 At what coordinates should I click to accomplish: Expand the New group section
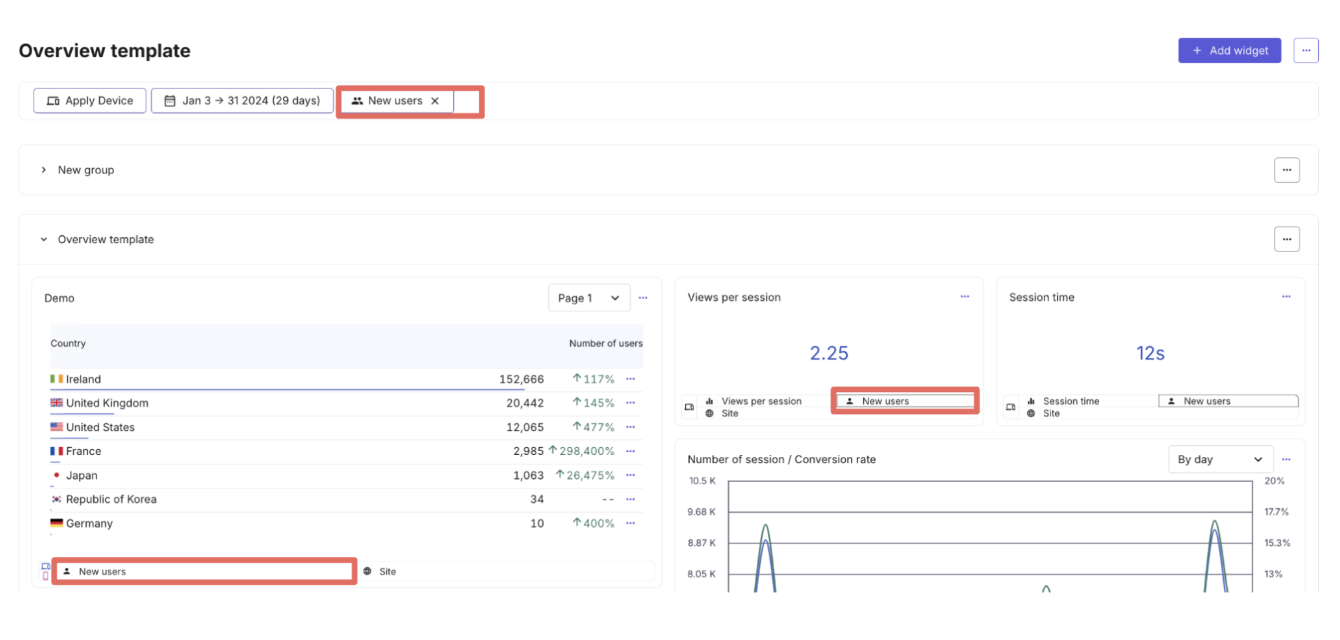click(44, 170)
